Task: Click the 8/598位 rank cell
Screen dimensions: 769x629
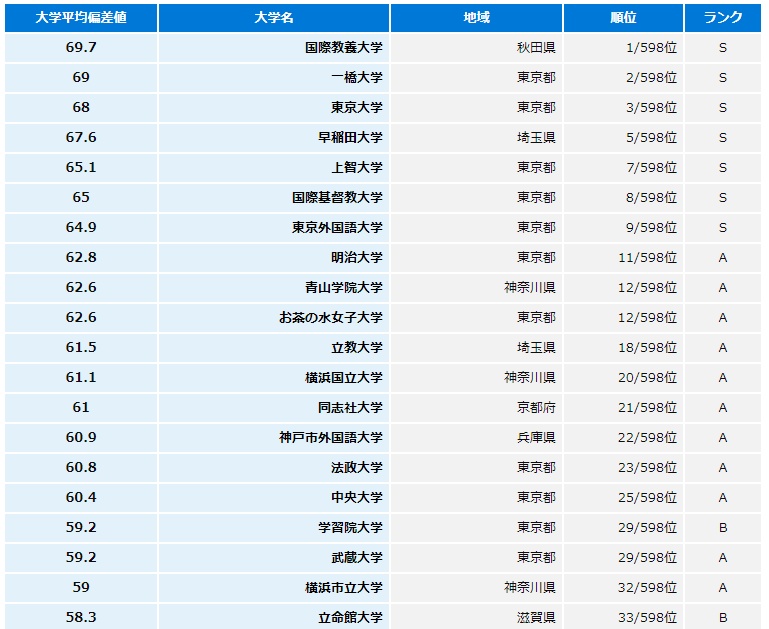Action: [x=623, y=198]
